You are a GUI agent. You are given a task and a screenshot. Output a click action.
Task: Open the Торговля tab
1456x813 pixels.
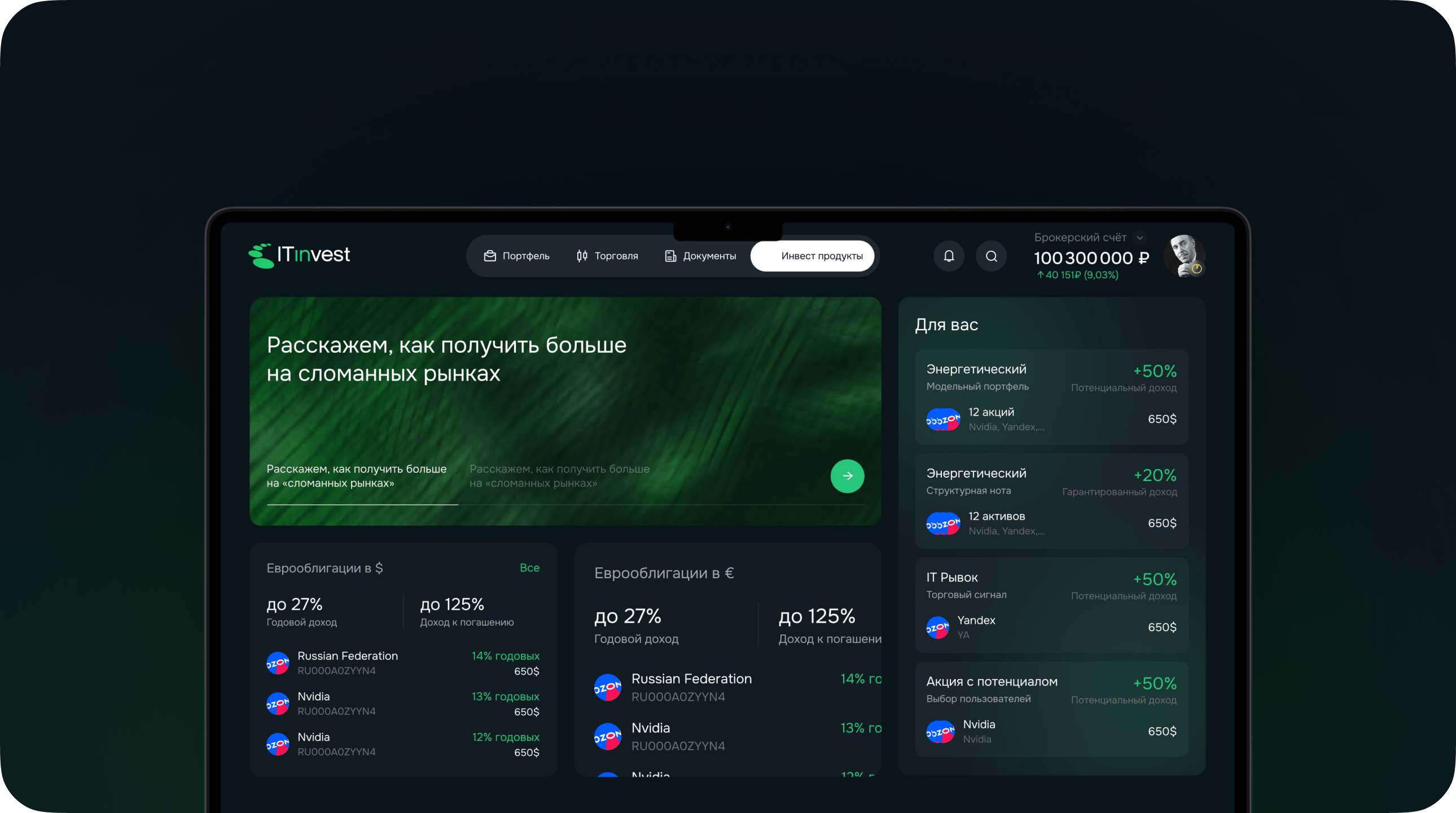click(x=607, y=256)
